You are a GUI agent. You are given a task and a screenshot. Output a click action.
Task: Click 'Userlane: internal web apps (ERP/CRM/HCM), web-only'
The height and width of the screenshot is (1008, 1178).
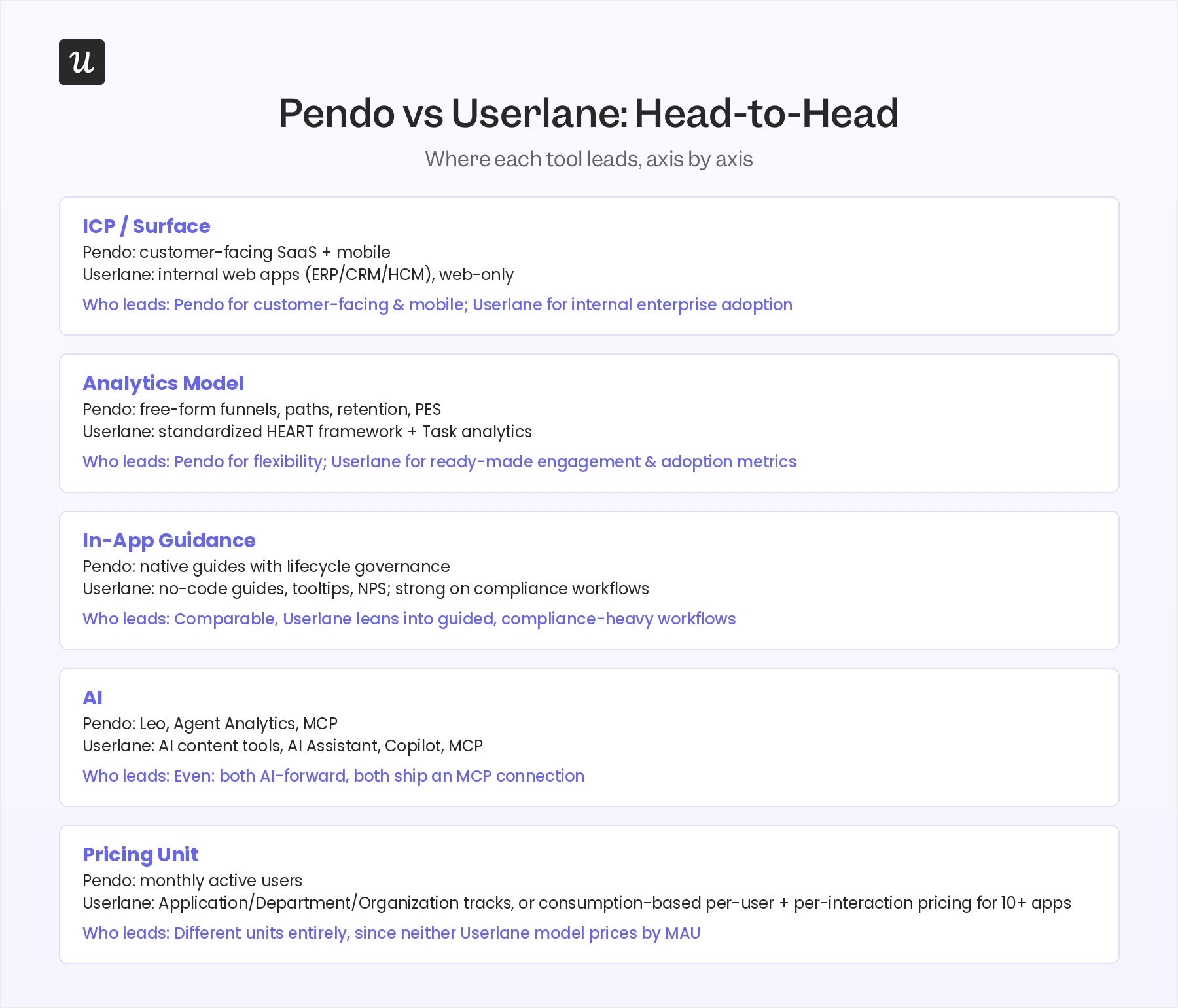coord(298,274)
